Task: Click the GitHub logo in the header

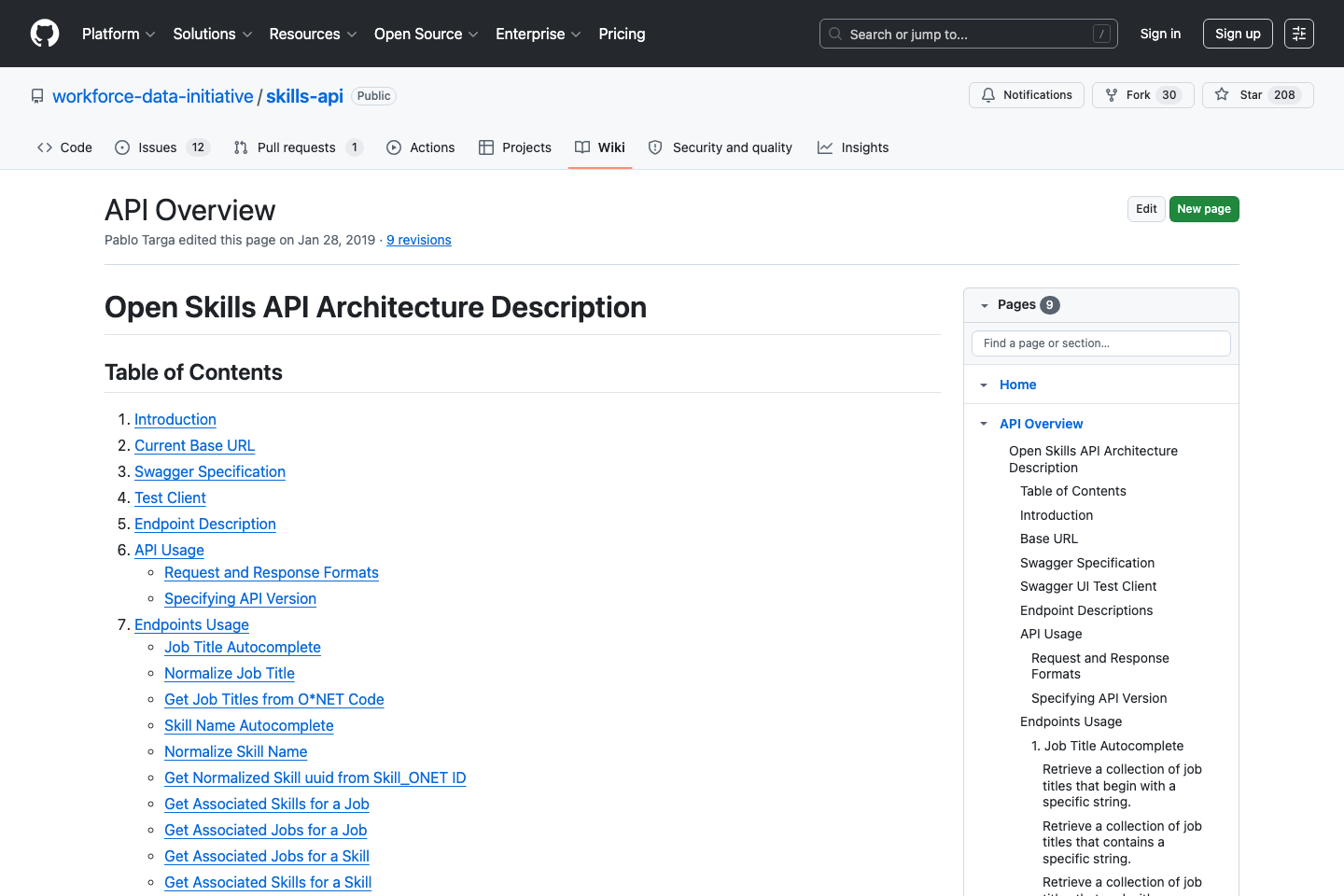Action: click(44, 34)
